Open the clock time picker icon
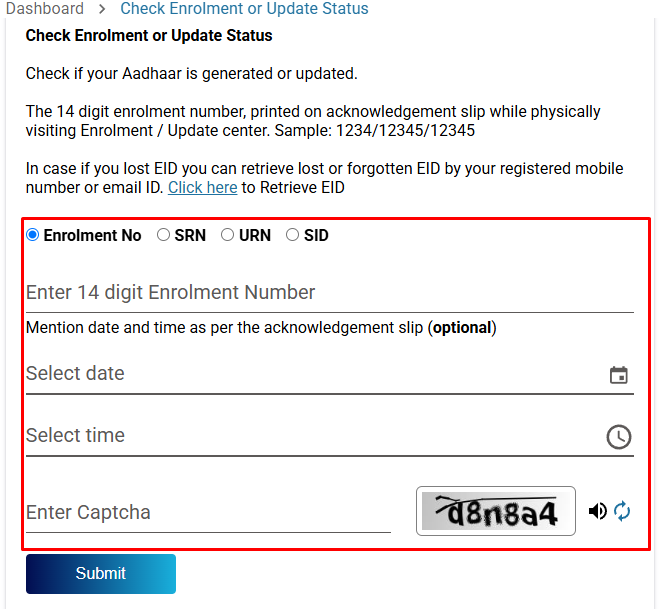The image size is (661, 609). (x=619, y=437)
